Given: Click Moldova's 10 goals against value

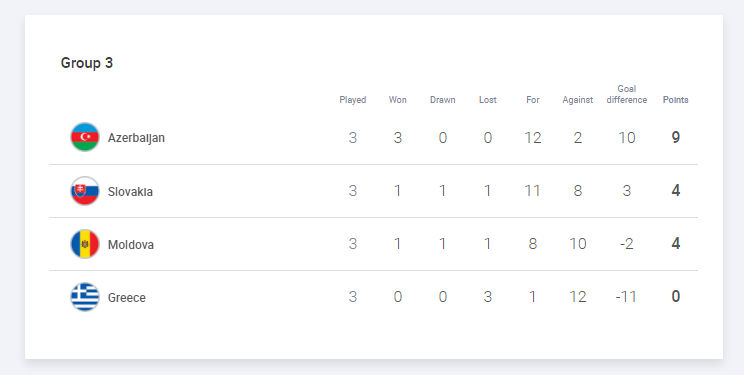Looking at the screenshot, I should [x=577, y=244].
